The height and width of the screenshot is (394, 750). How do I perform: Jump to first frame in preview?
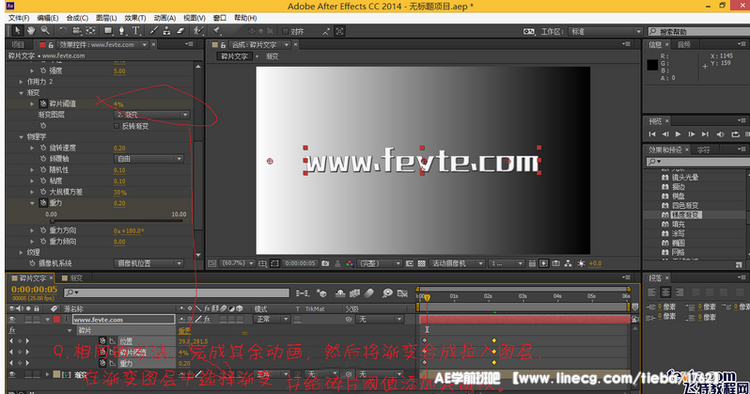[x=652, y=134]
